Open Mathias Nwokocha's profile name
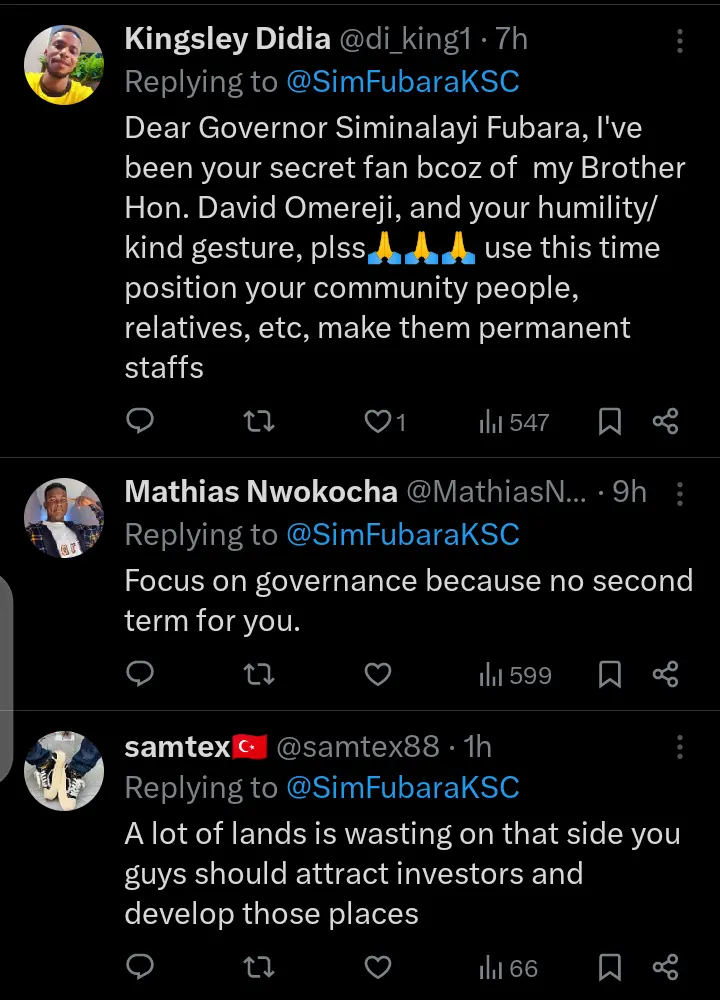720x1000 pixels. point(261,492)
